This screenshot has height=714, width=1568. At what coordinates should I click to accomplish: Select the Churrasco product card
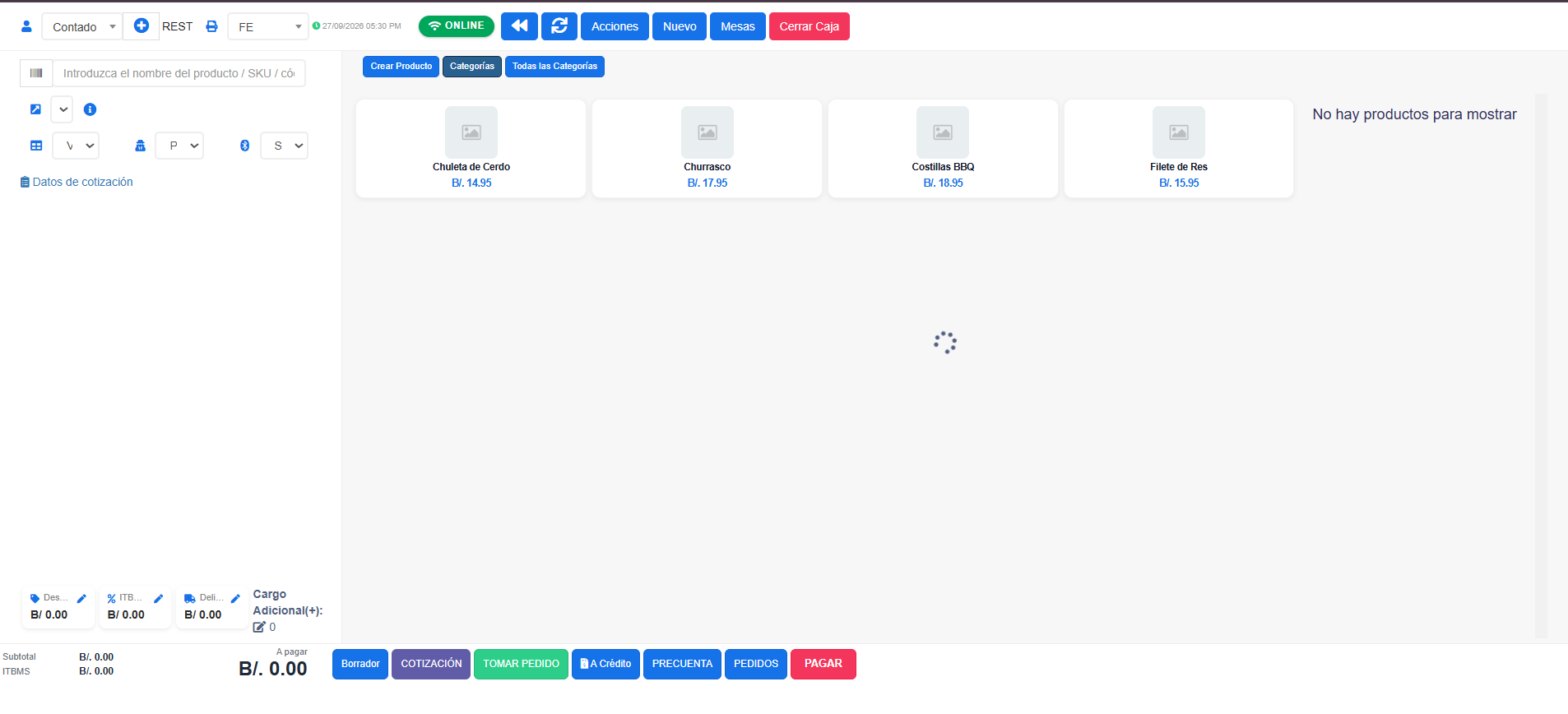(707, 149)
